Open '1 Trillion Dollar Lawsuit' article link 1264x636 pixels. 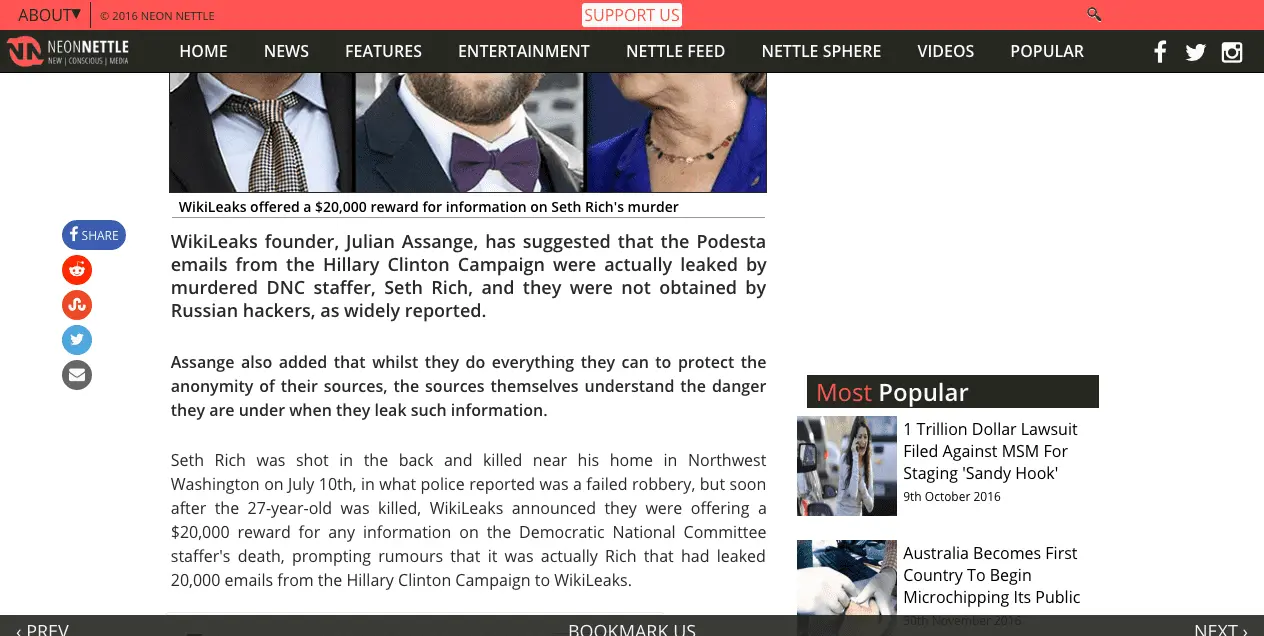point(990,451)
